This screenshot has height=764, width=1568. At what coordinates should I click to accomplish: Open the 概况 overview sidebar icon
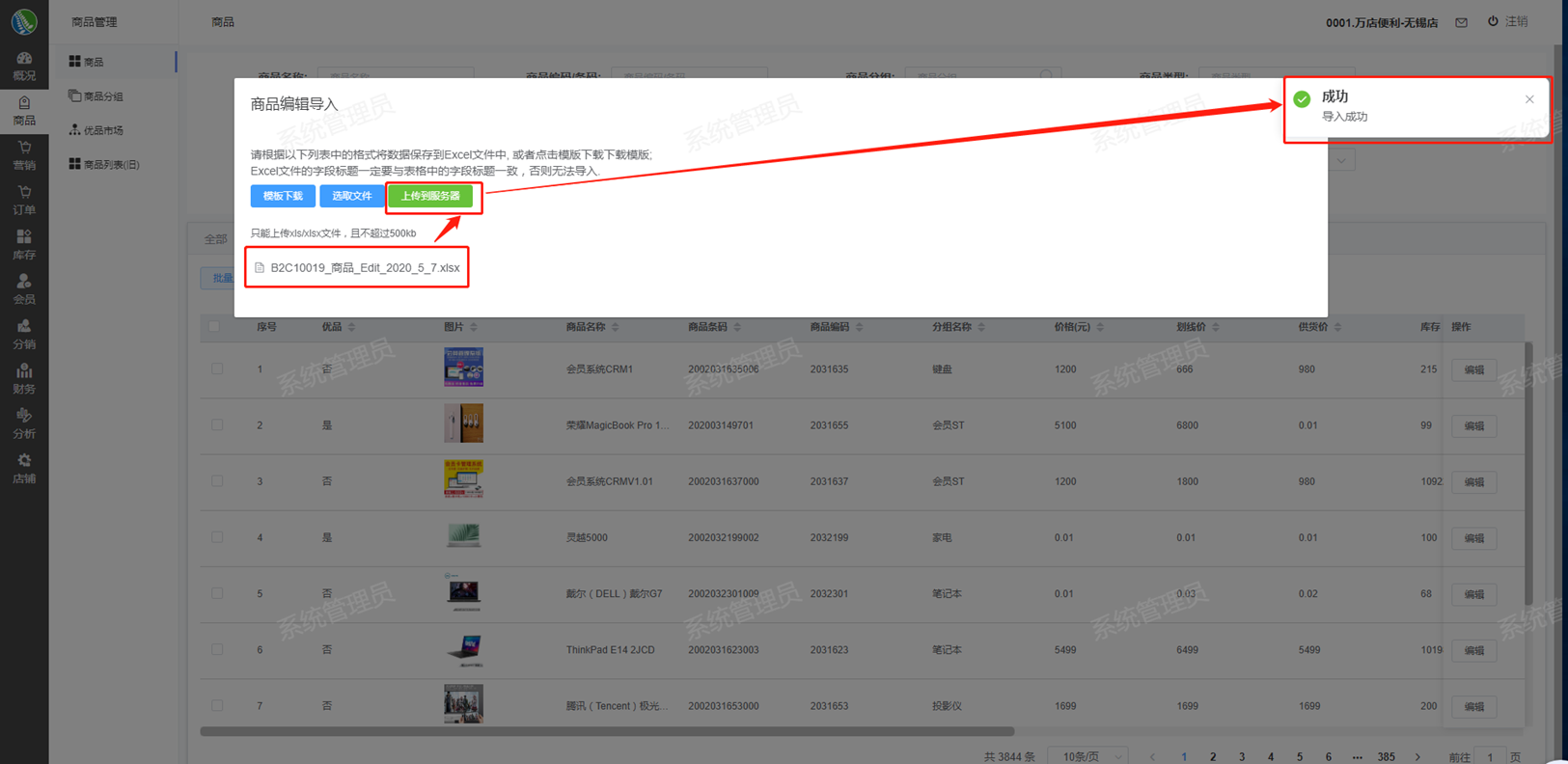tap(24, 67)
